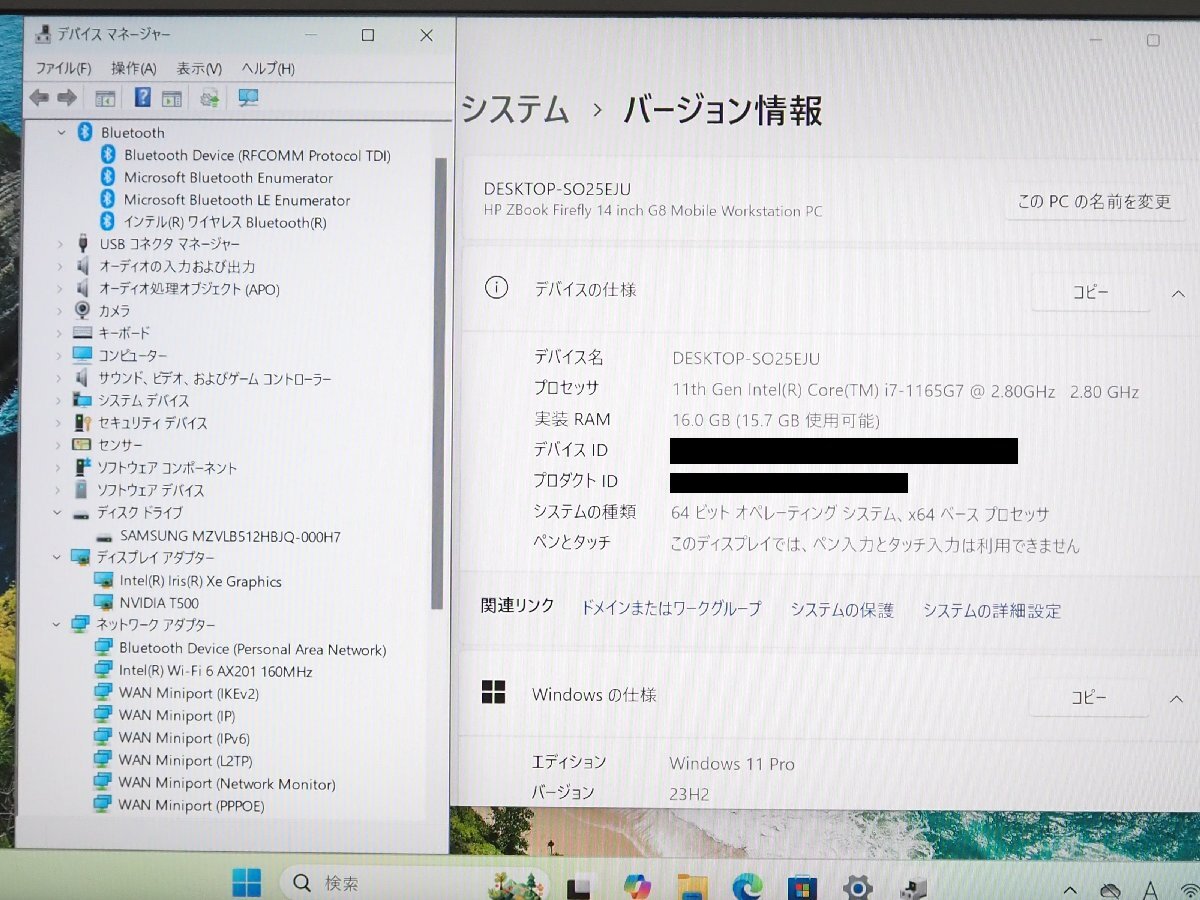1200x900 pixels.
Task: Open Help via the blue question mark icon
Action: tap(143, 97)
